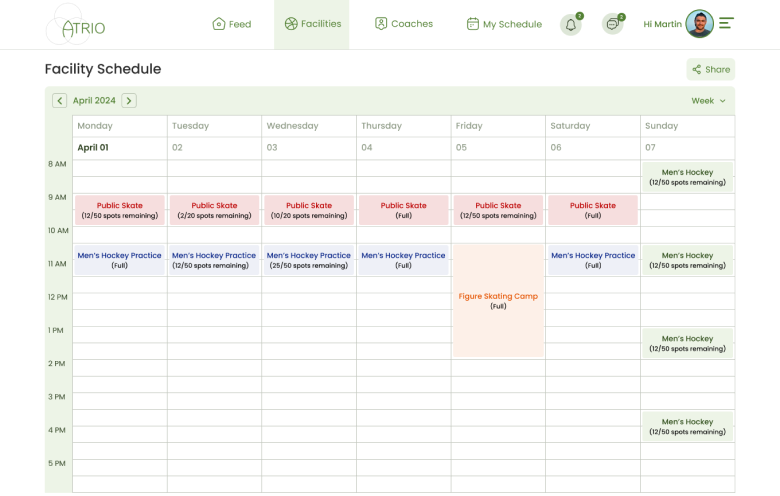The width and height of the screenshot is (780, 496).
Task: Open the chat messages icon
Action: (612, 24)
